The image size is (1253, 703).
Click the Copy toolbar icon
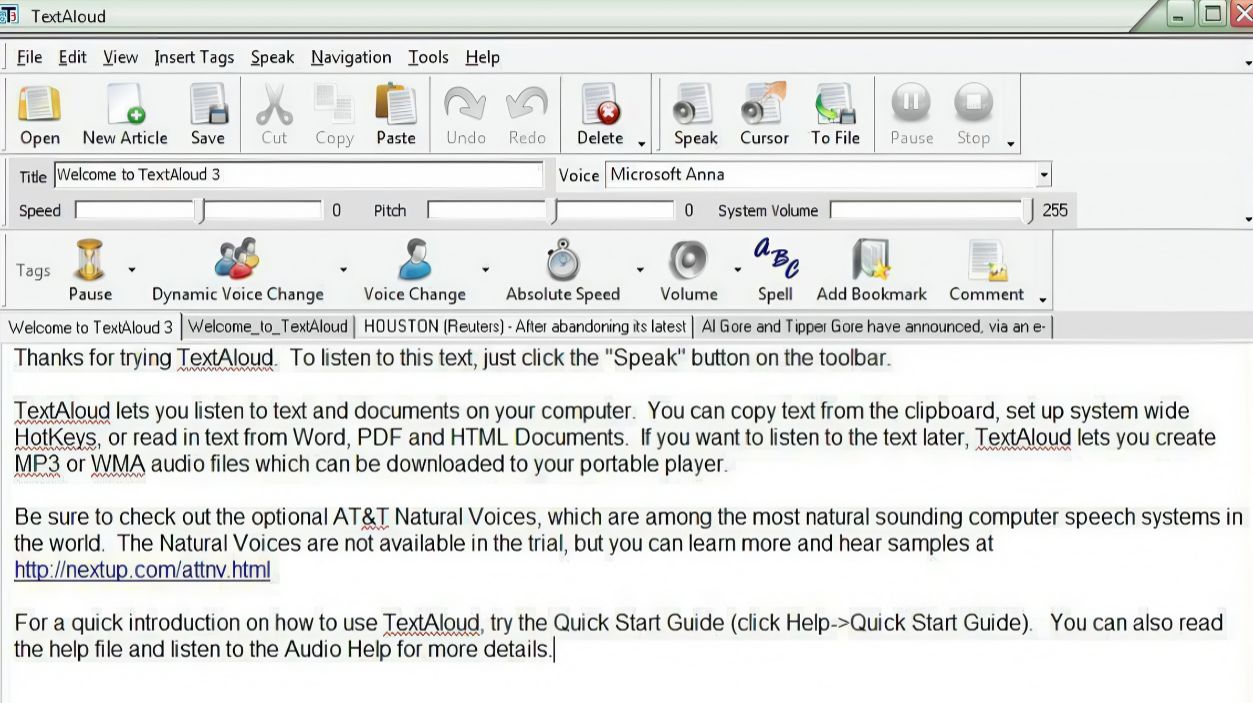pos(334,115)
